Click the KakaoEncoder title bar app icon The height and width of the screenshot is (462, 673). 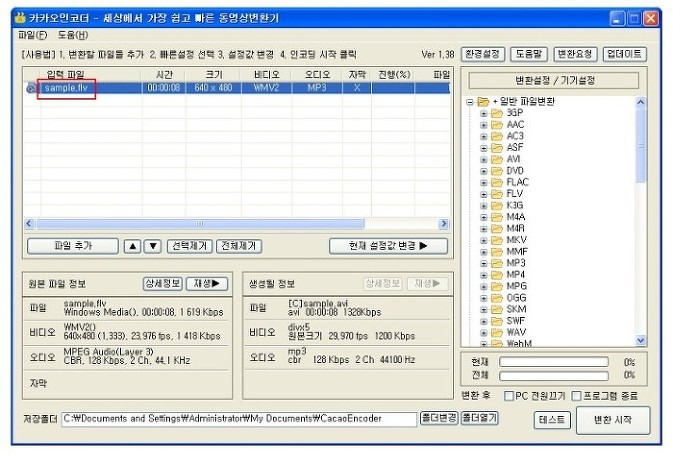[20, 18]
